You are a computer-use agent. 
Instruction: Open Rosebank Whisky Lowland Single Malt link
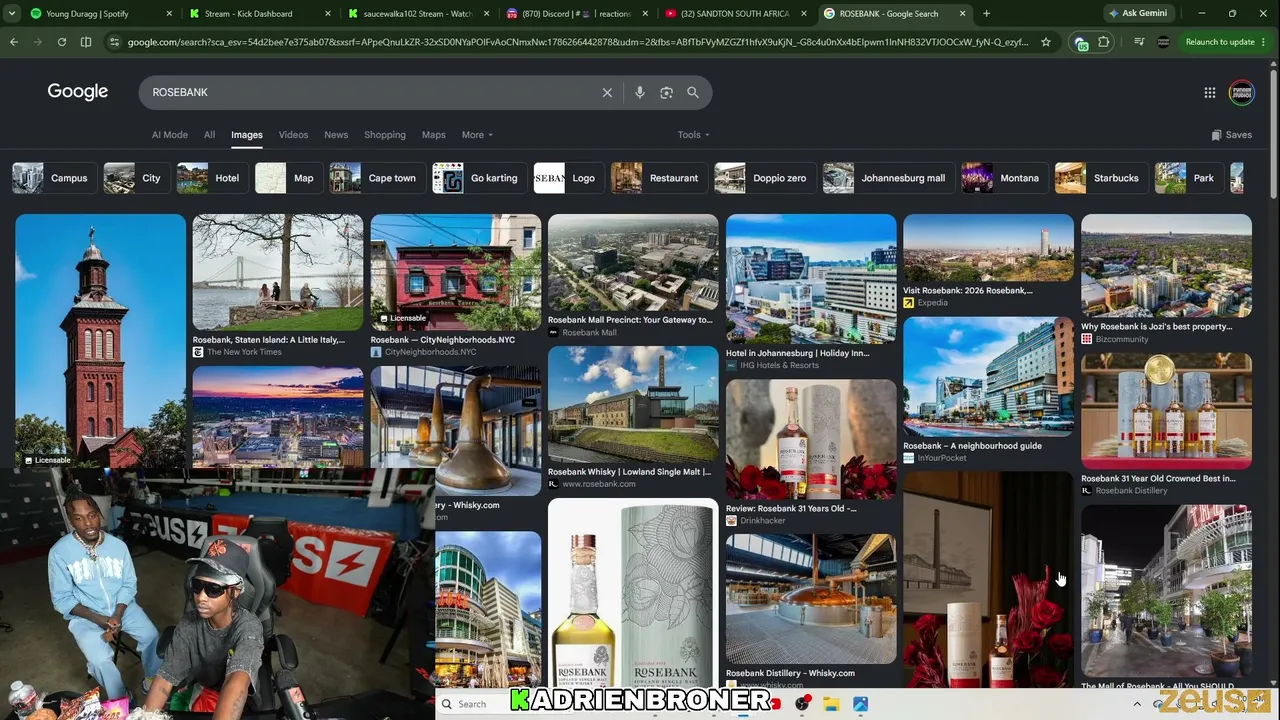click(x=629, y=472)
